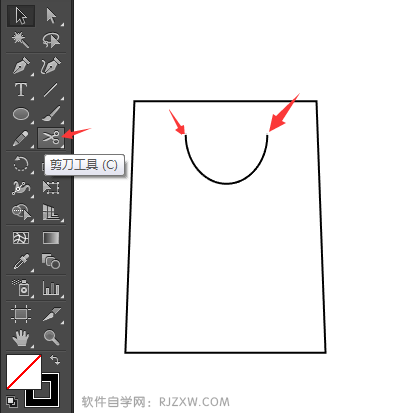Choose the Lasso tool

(x=51, y=40)
